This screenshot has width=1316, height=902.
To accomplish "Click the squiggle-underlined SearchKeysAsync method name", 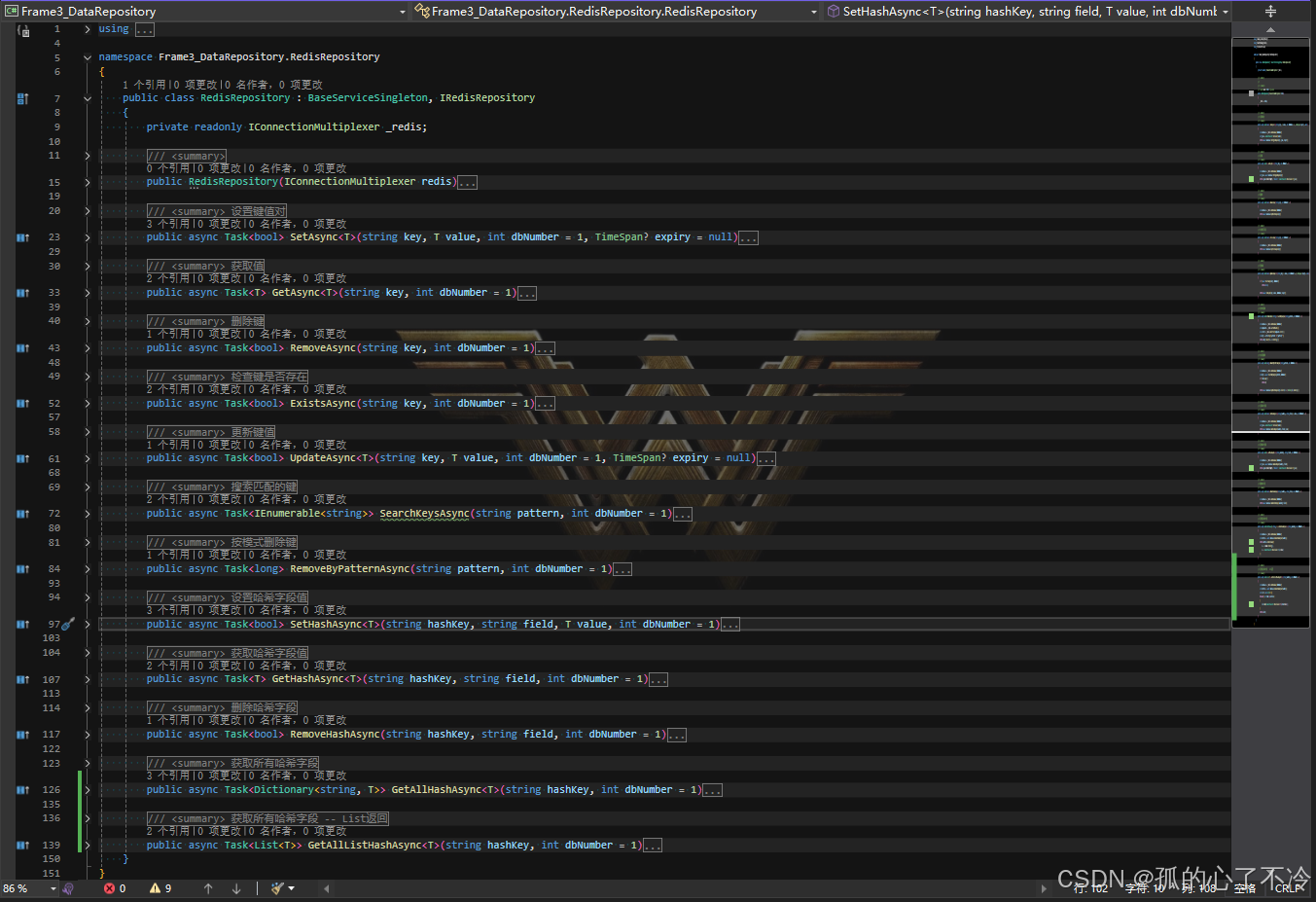I will pos(424,514).
